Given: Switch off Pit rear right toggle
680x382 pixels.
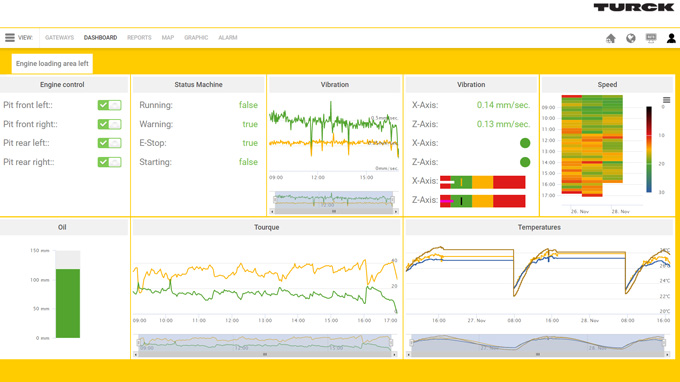Looking at the screenshot, I should (109, 162).
